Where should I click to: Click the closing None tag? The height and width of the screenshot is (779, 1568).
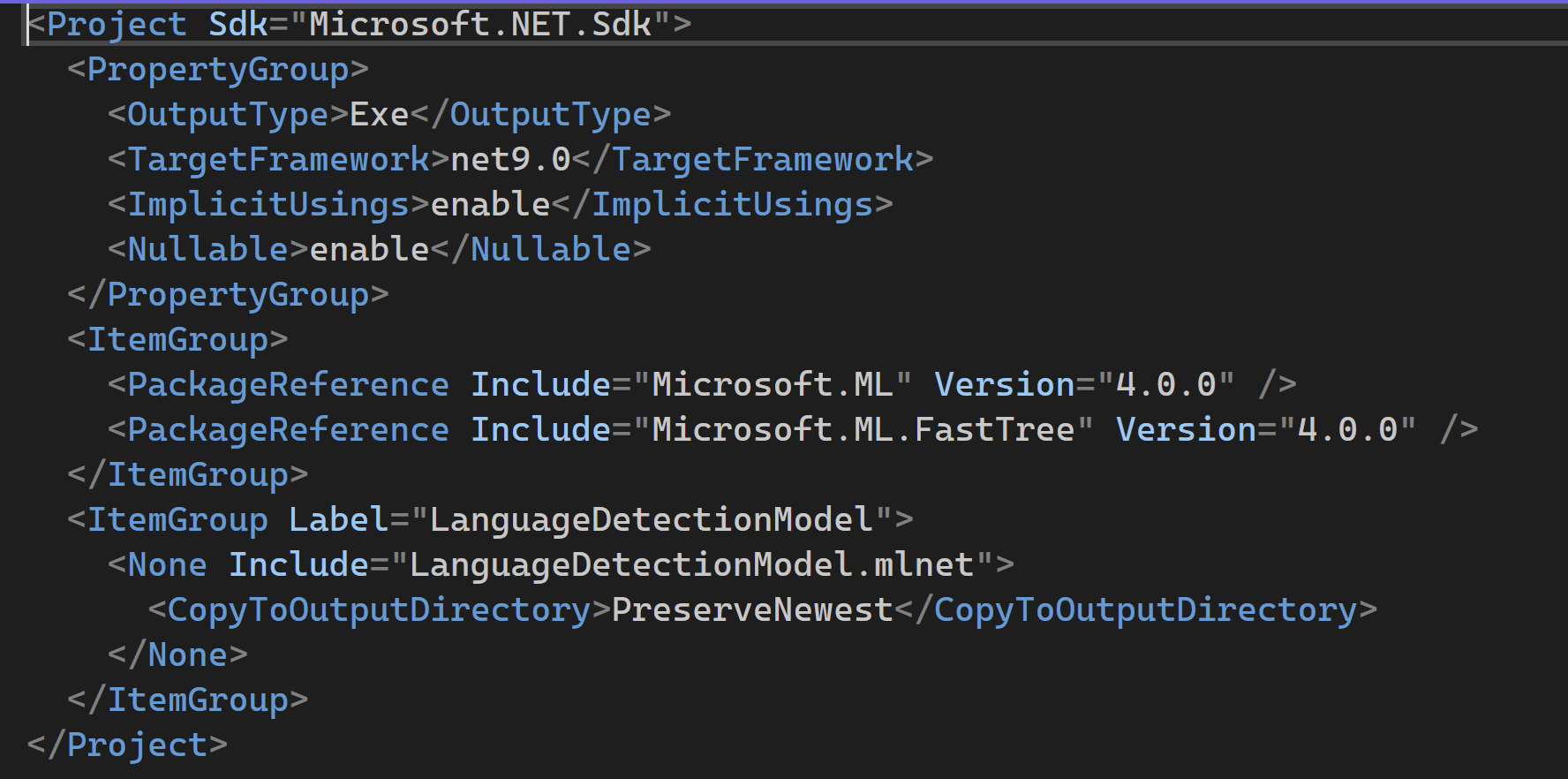click(x=177, y=654)
